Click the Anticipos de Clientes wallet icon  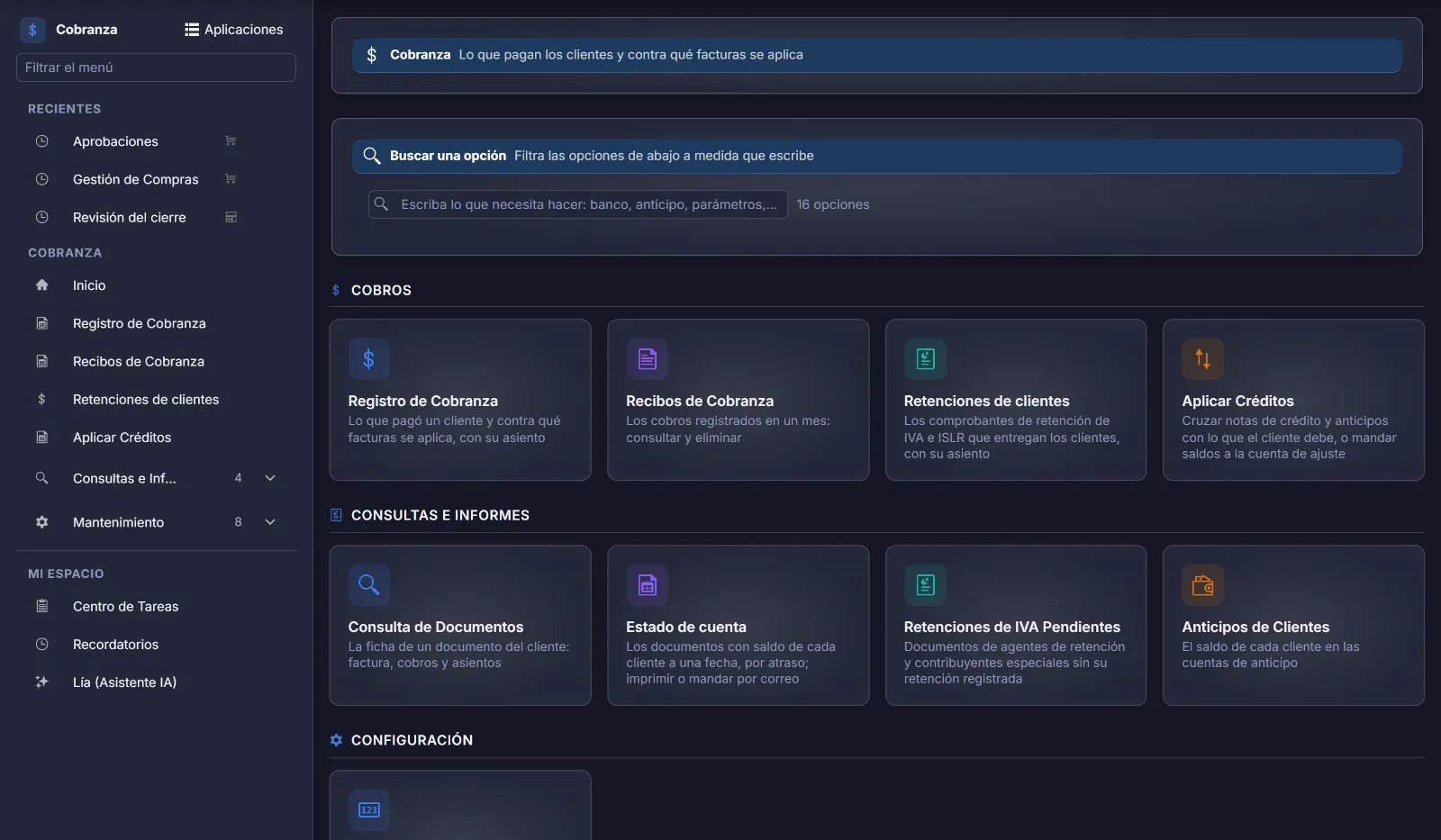1202,585
